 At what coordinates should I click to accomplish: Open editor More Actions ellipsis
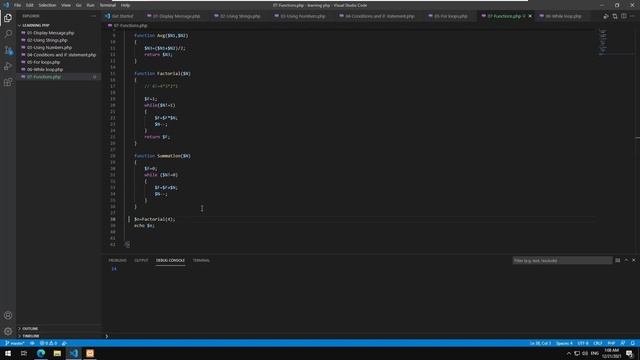(x=633, y=16)
